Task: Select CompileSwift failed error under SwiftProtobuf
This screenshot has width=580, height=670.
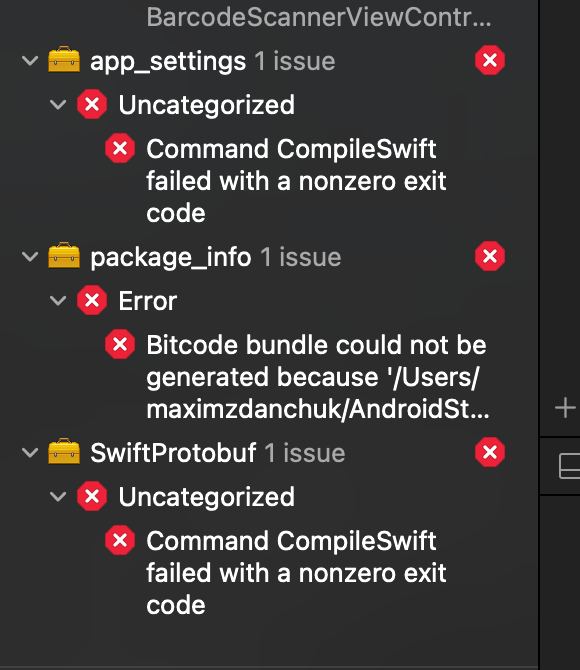Action: pos(296,573)
